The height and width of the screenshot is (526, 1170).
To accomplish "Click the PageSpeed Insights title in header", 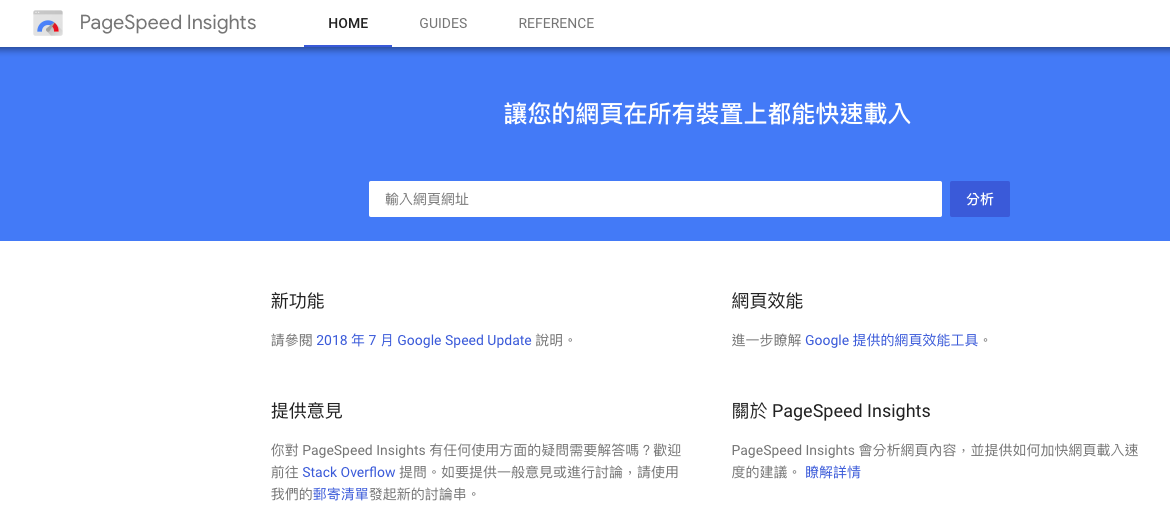I will tap(167, 23).
